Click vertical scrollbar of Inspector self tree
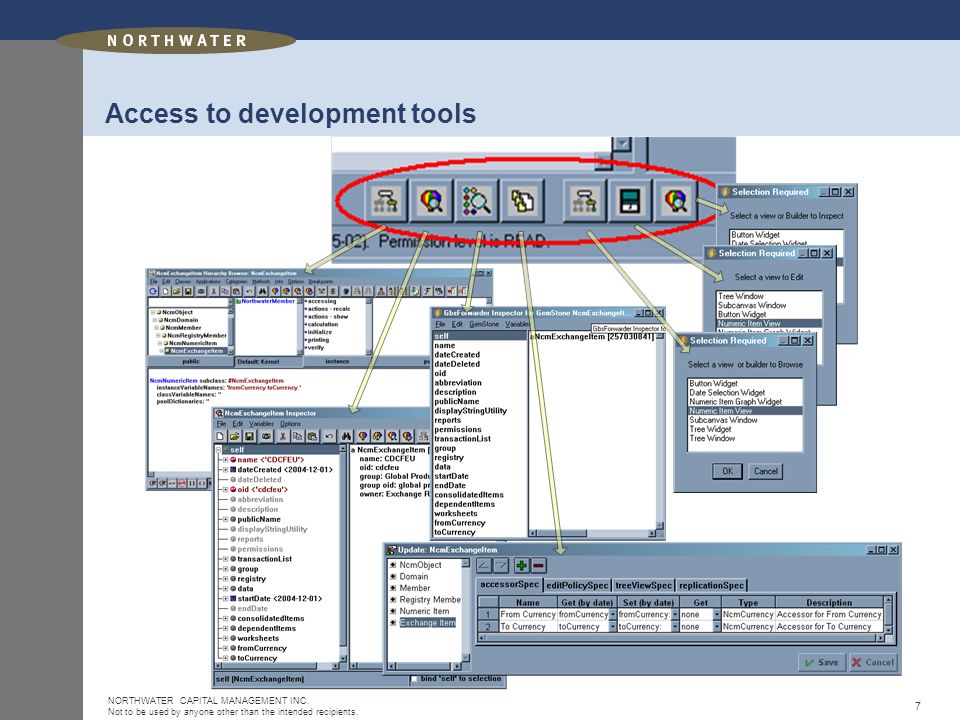The width and height of the screenshot is (960, 720). pos(343,553)
